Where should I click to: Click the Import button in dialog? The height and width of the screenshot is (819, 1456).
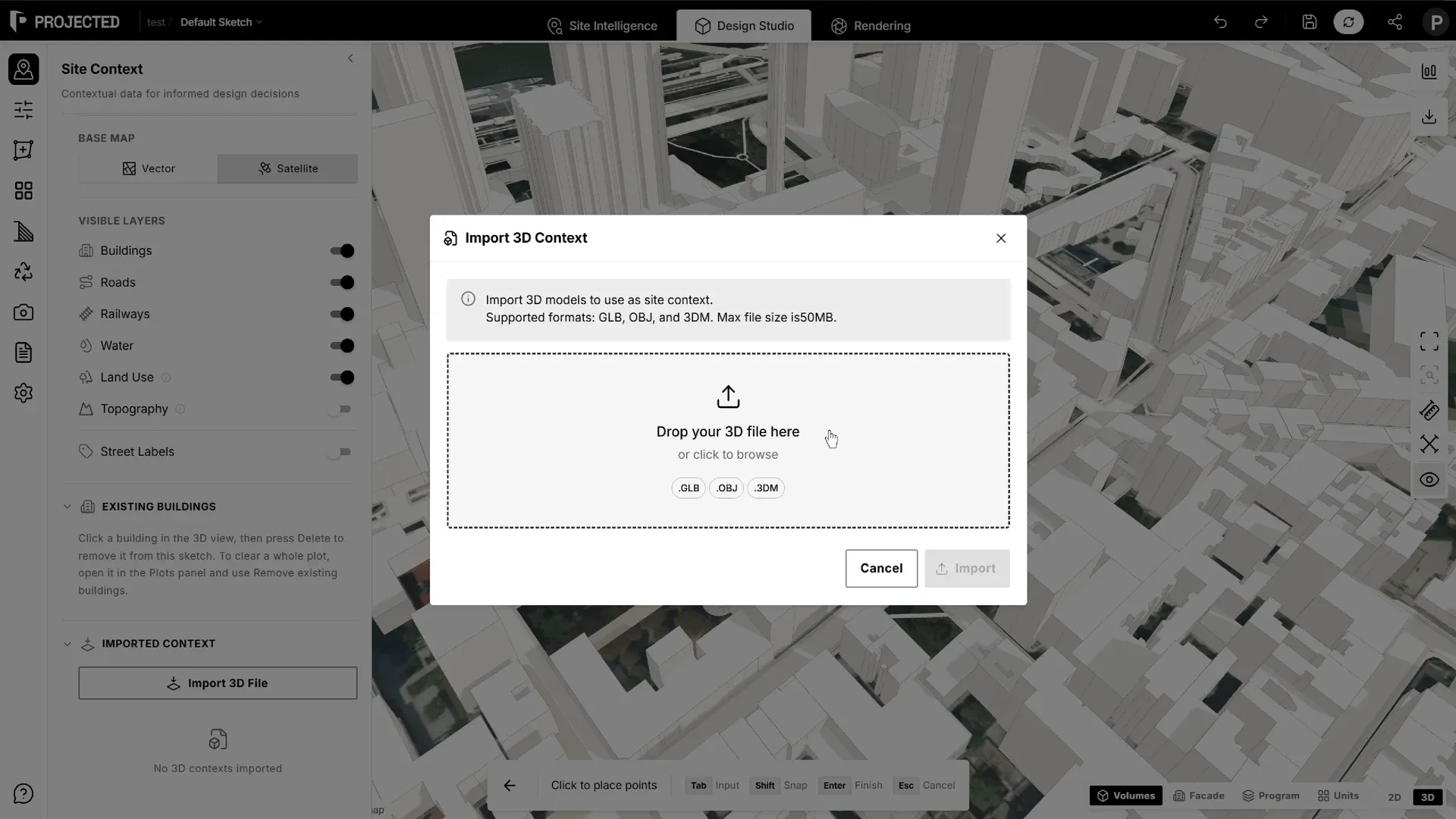coord(967,569)
